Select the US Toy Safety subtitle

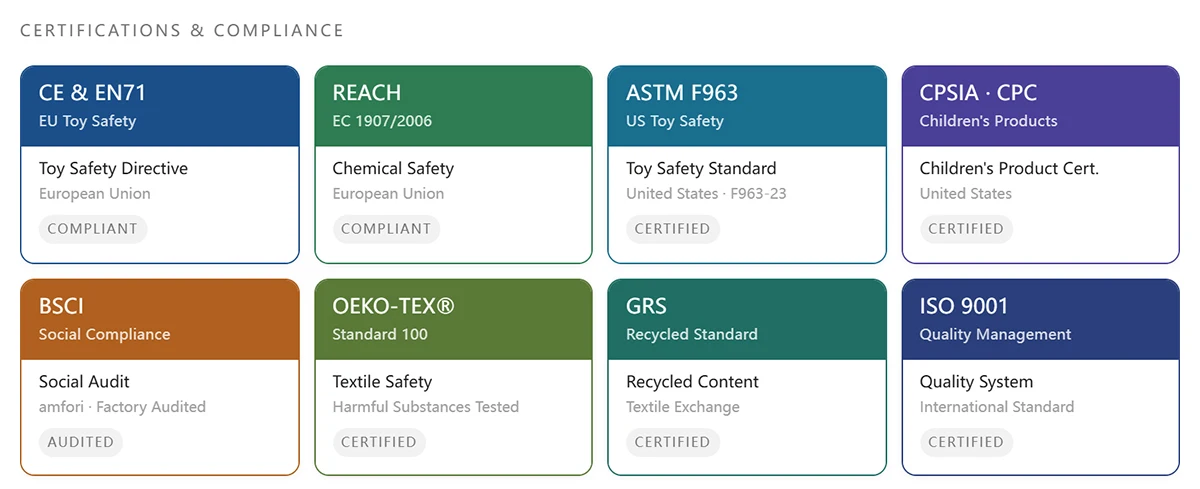tap(675, 121)
